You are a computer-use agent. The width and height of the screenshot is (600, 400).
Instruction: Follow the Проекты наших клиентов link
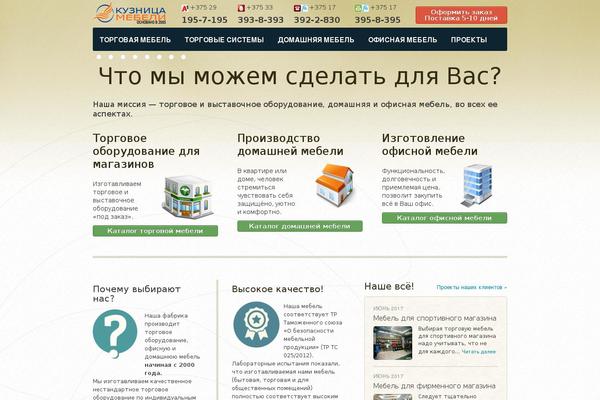[471, 287]
